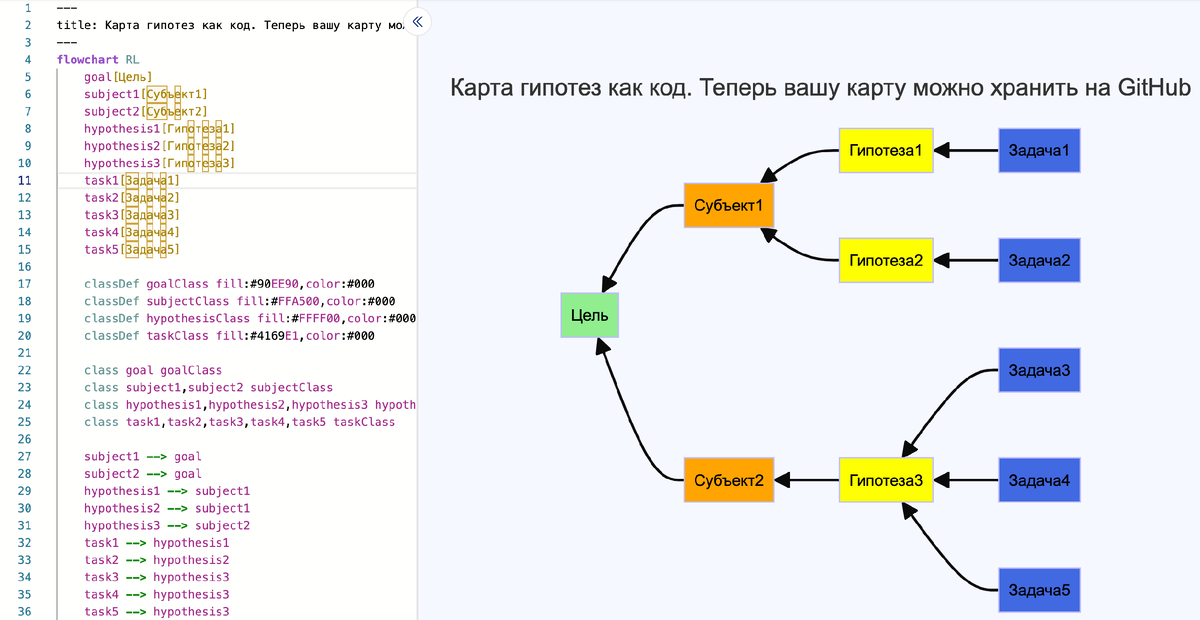The width and height of the screenshot is (1200, 620).
Task: Select the blue Задача3 node
Action: coord(1039,370)
